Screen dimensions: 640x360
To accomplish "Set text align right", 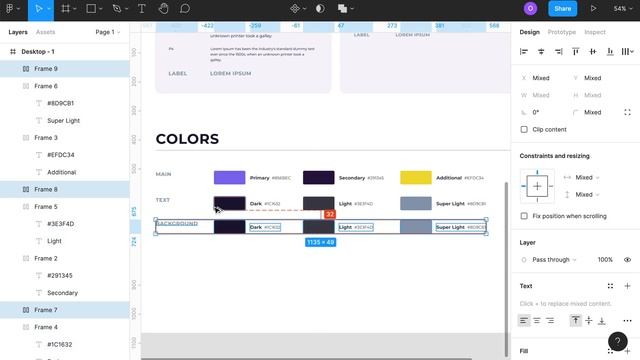I will pos(550,321).
